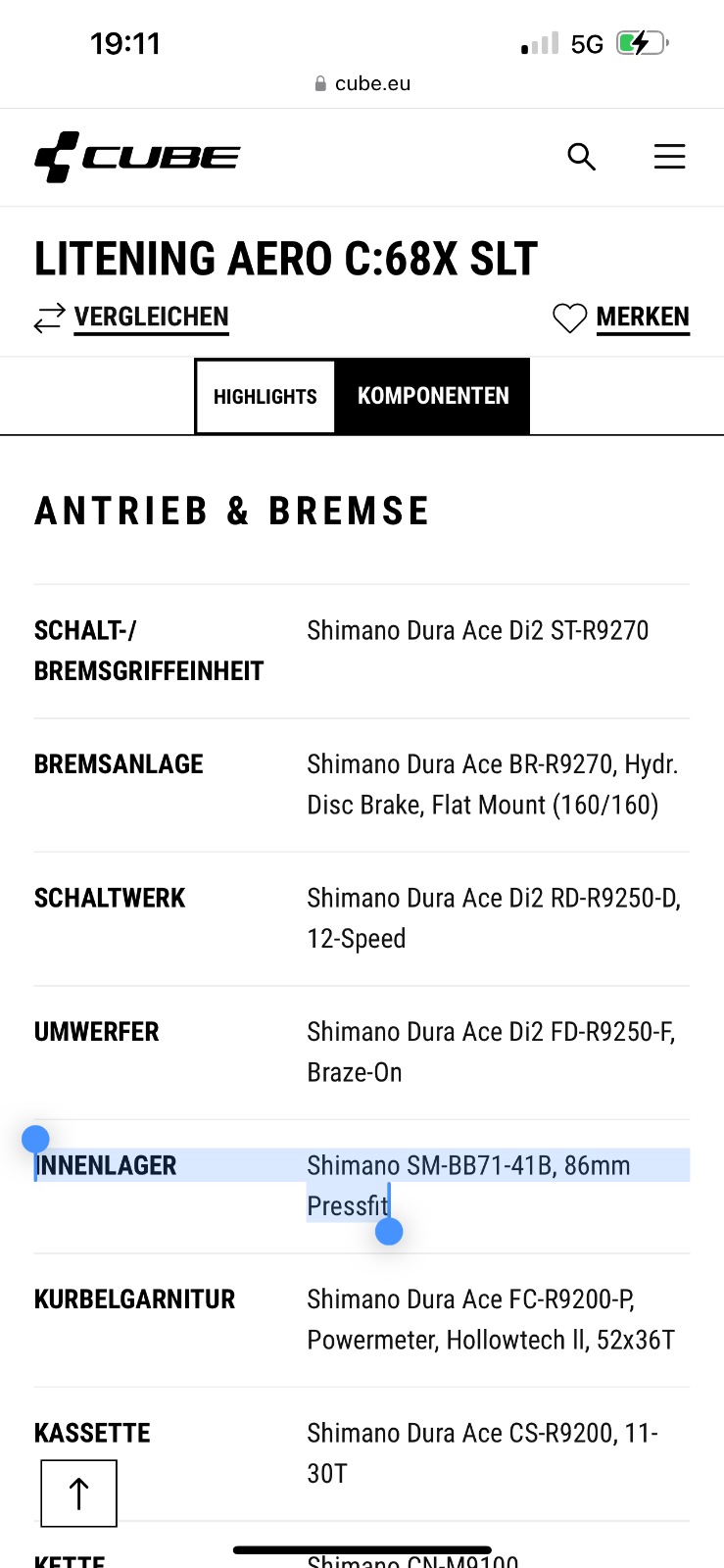Tap the 19:11 status bar clock
Image resolution: width=724 pixels, height=1568 pixels.
coord(125,43)
